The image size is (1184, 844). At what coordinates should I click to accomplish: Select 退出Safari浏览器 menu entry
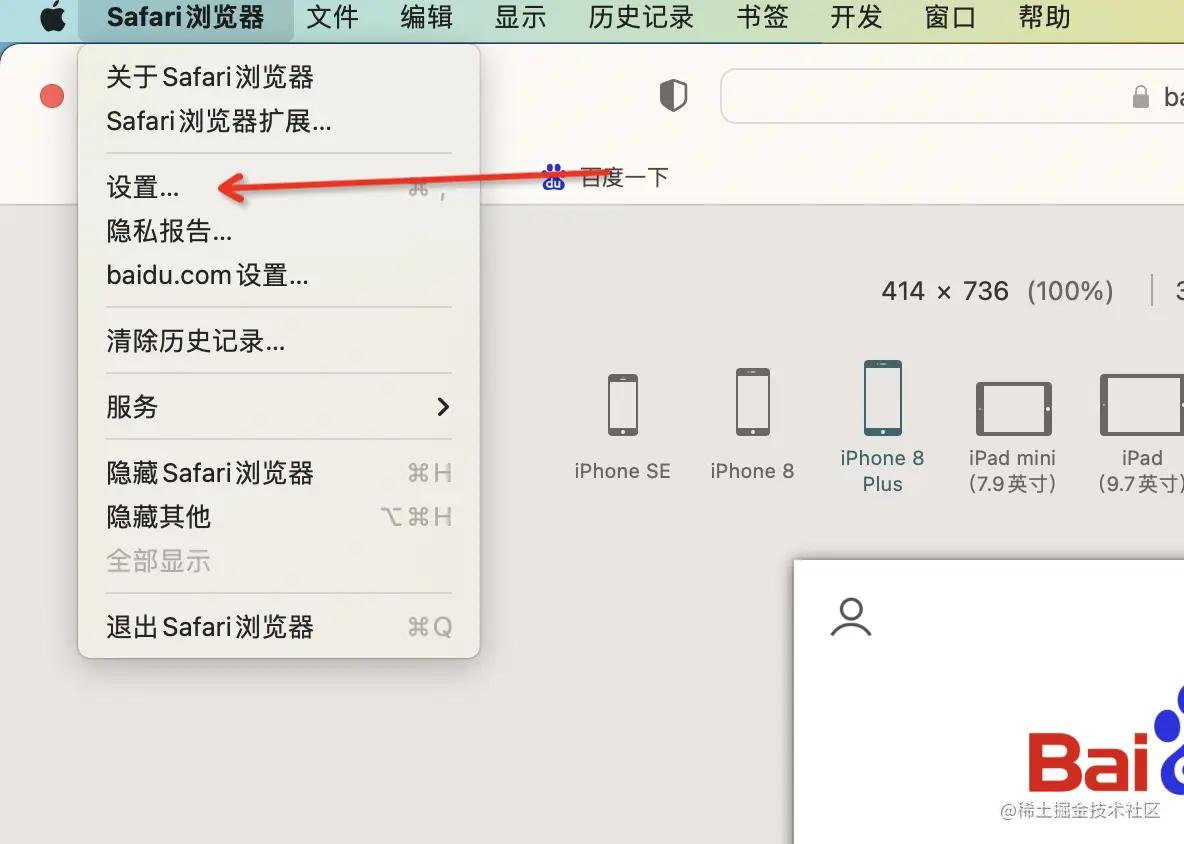pos(279,627)
